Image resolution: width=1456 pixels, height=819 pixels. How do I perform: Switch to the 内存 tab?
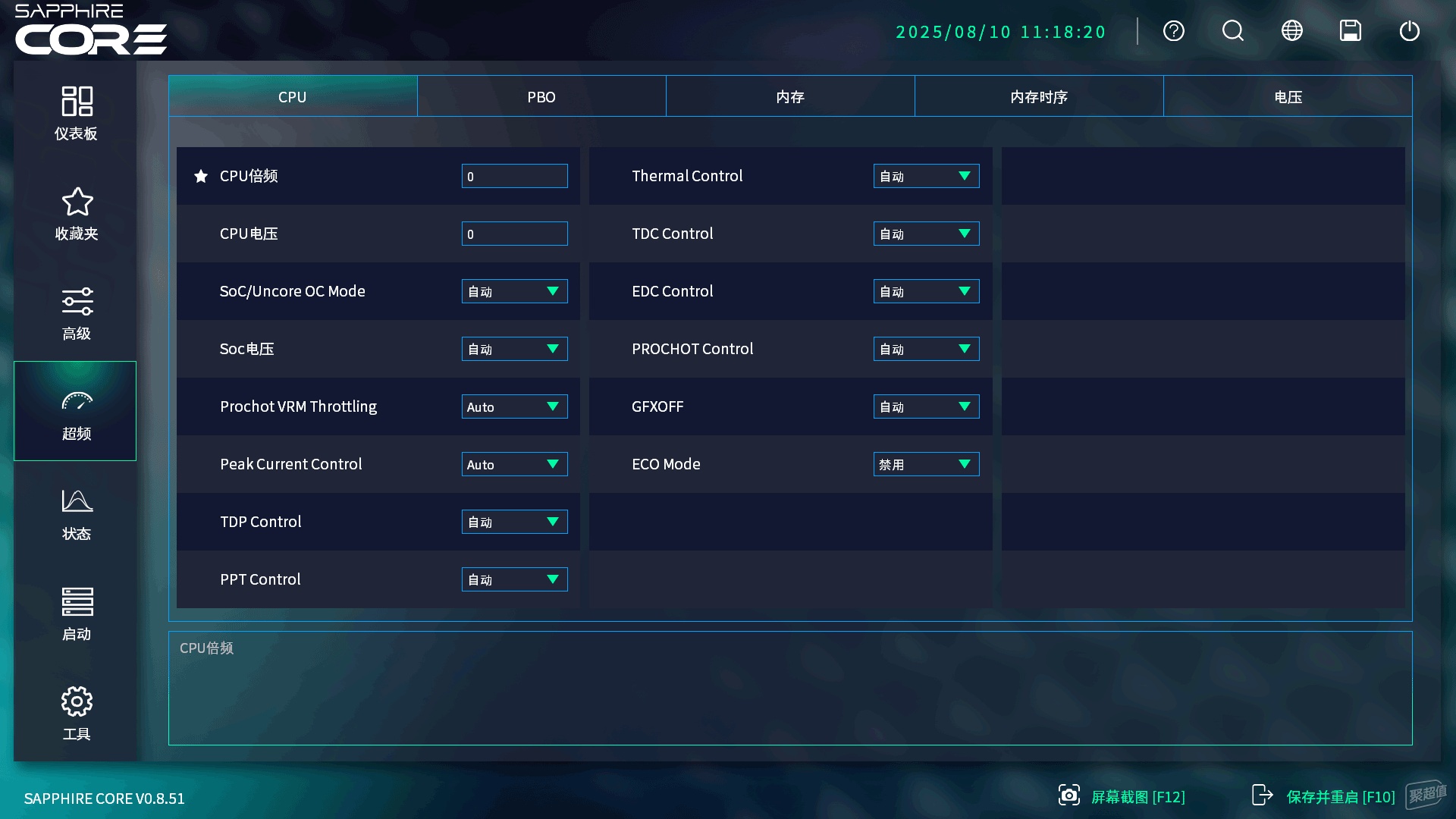pos(790,96)
